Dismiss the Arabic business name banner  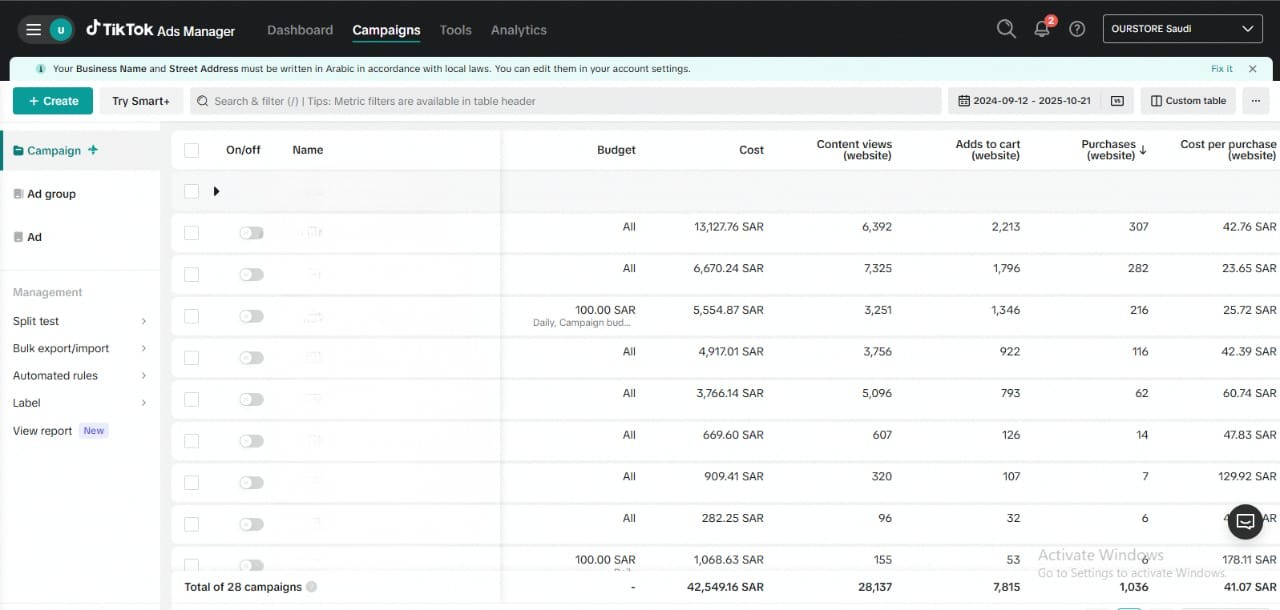click(x=1252, y=69)
